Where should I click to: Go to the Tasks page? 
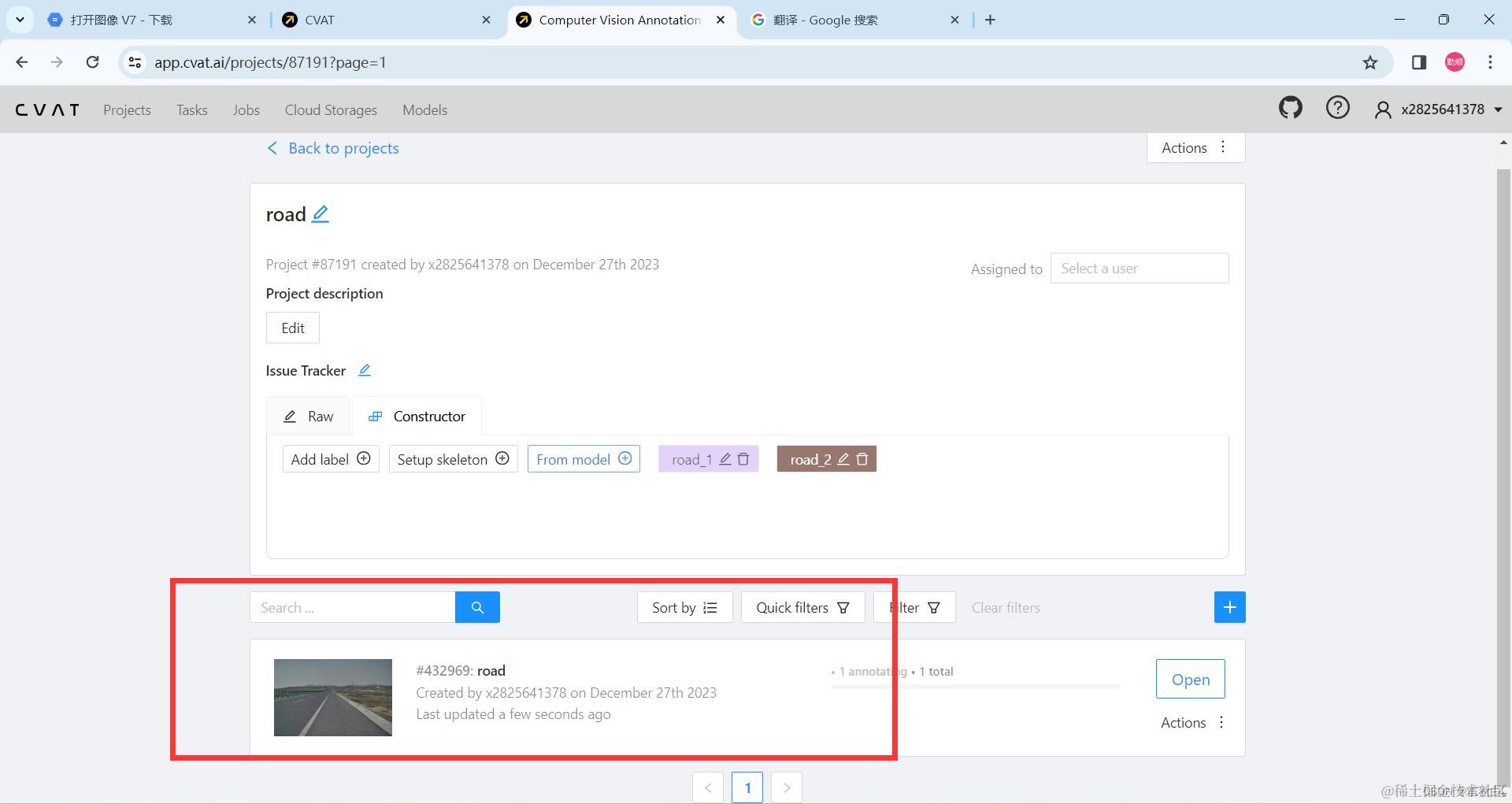pyautogui.click(x=192, y=109)
